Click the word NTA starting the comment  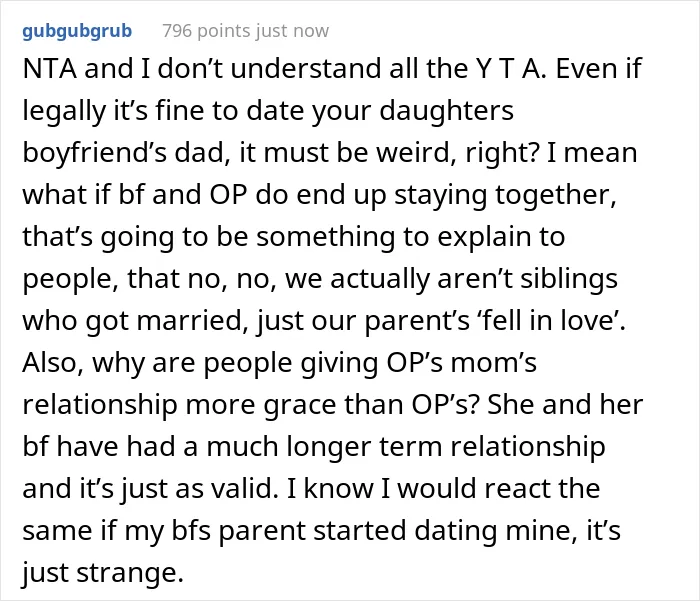(50, 69)
